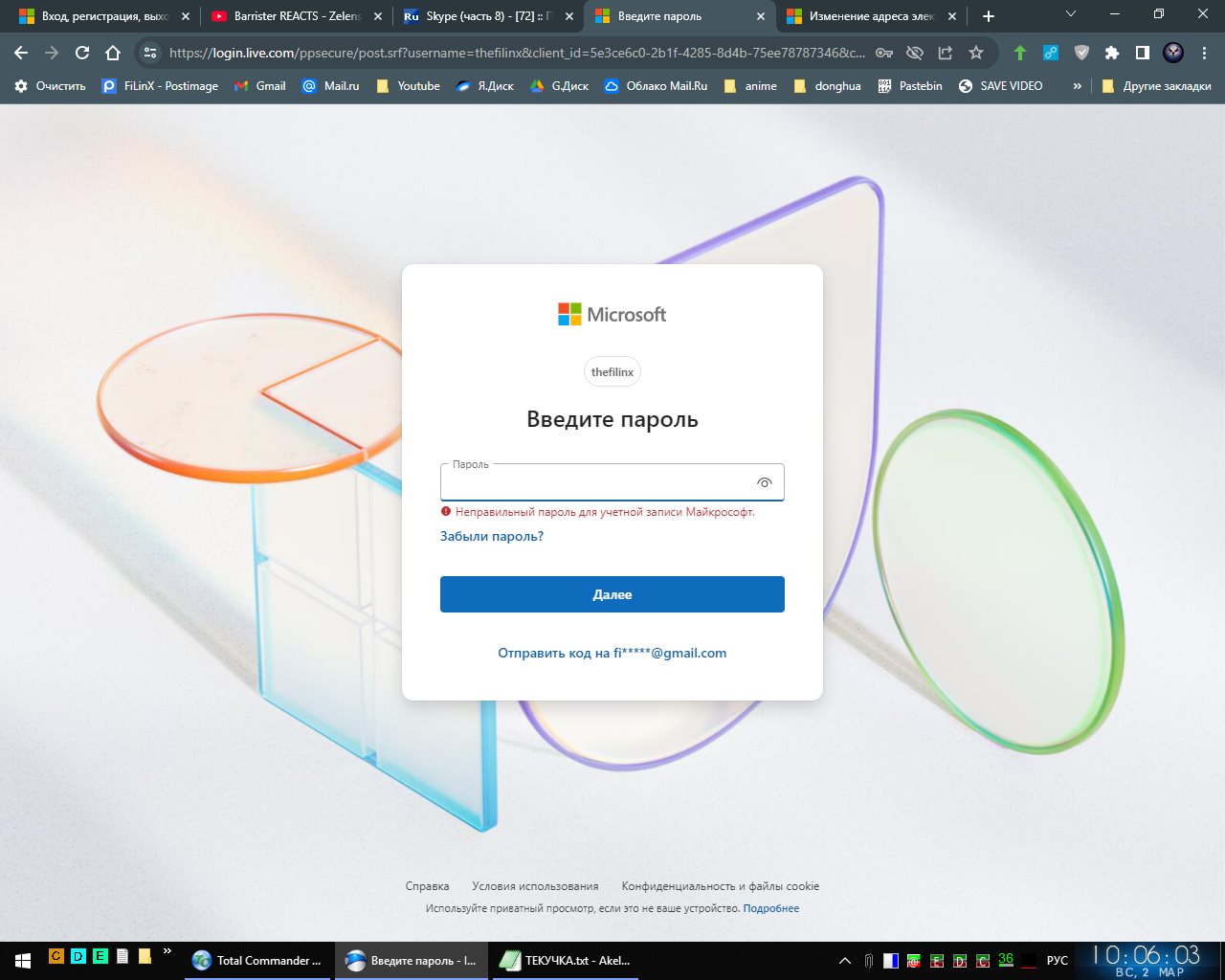Viewport: 1225px width, 980px height.
Task: Click the Подробнее link
Action: [x=771, y=908]
